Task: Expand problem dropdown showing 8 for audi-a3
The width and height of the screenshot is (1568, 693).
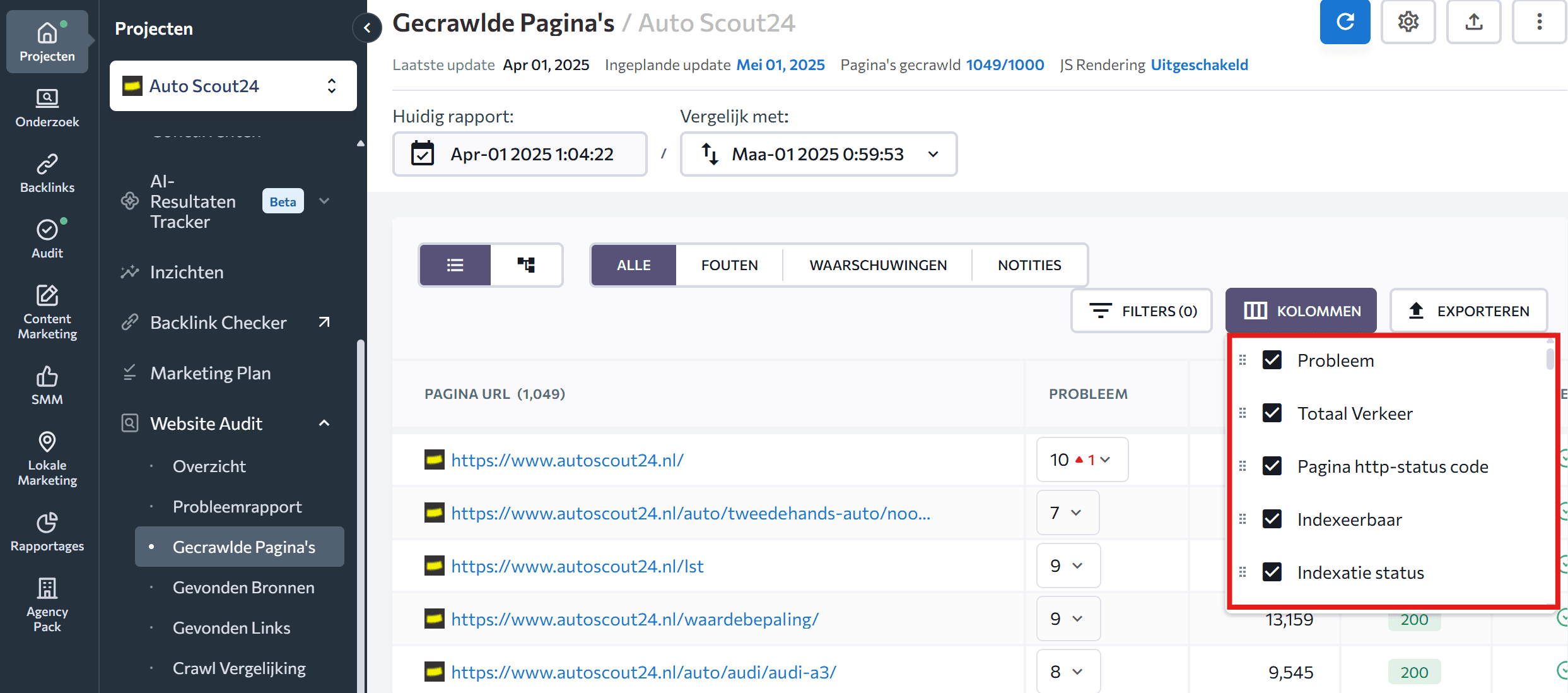Action: click(x=1068, y=672)
